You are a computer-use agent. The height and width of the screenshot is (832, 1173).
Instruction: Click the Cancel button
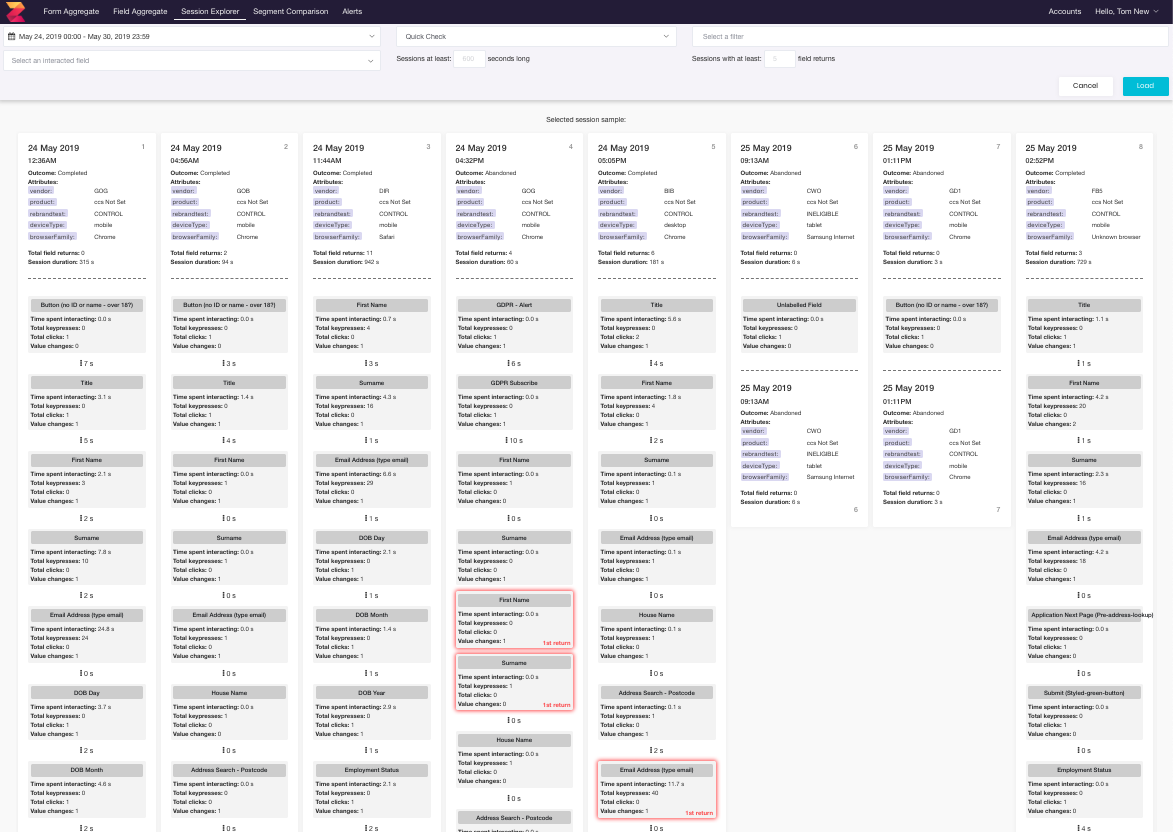pyautogui.click(x=1085, y=86)
